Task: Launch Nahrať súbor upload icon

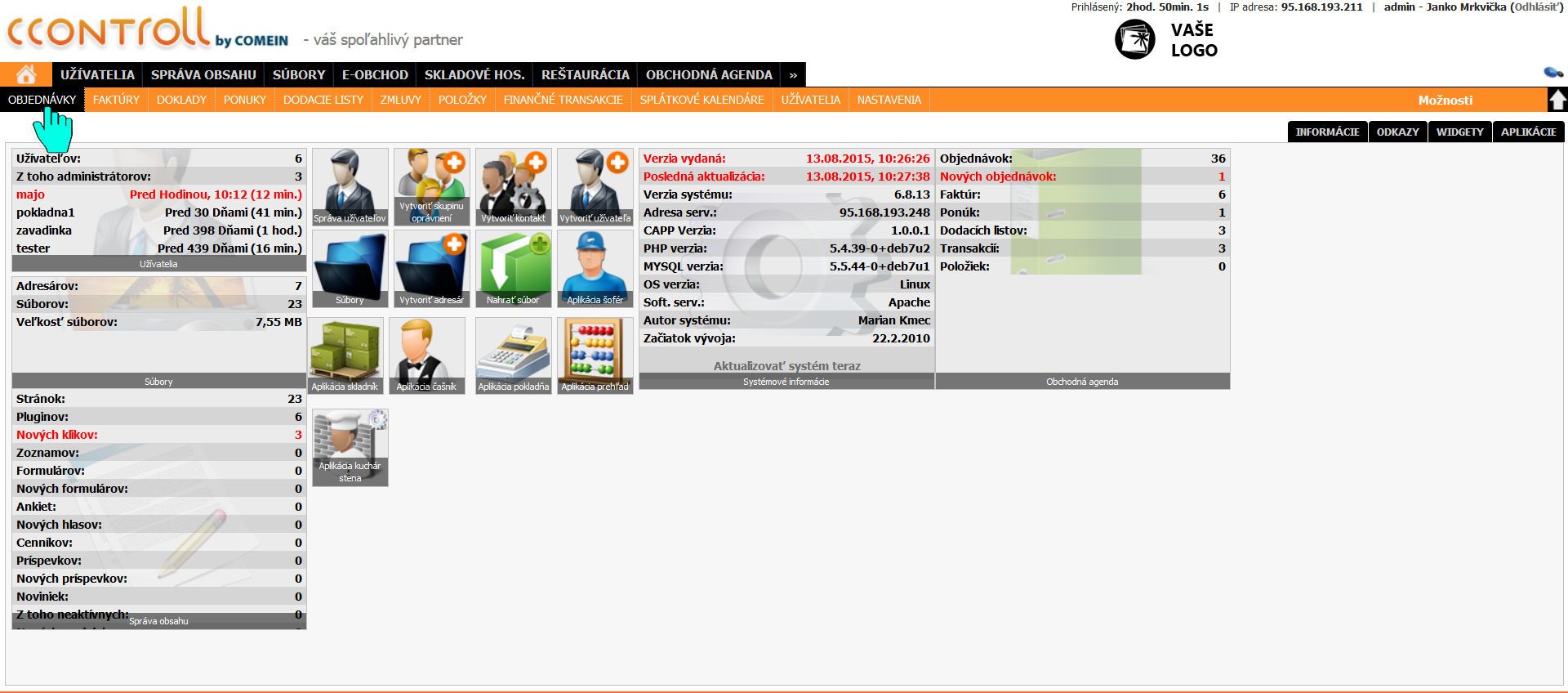Action: 513,268
